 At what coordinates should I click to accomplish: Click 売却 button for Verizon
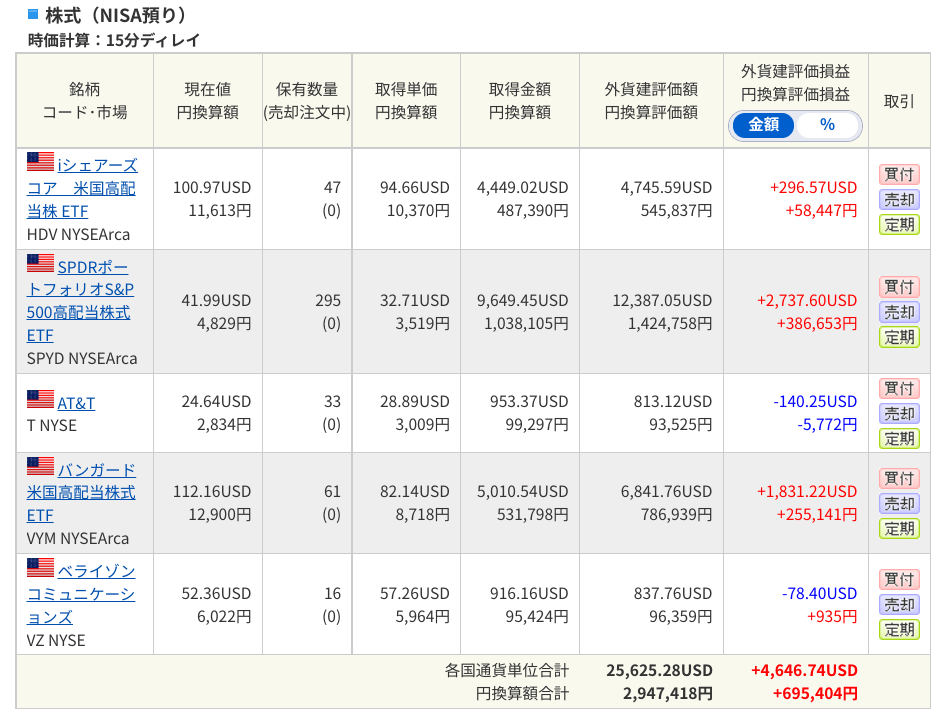pyautogui.click(x=899, y=605)
